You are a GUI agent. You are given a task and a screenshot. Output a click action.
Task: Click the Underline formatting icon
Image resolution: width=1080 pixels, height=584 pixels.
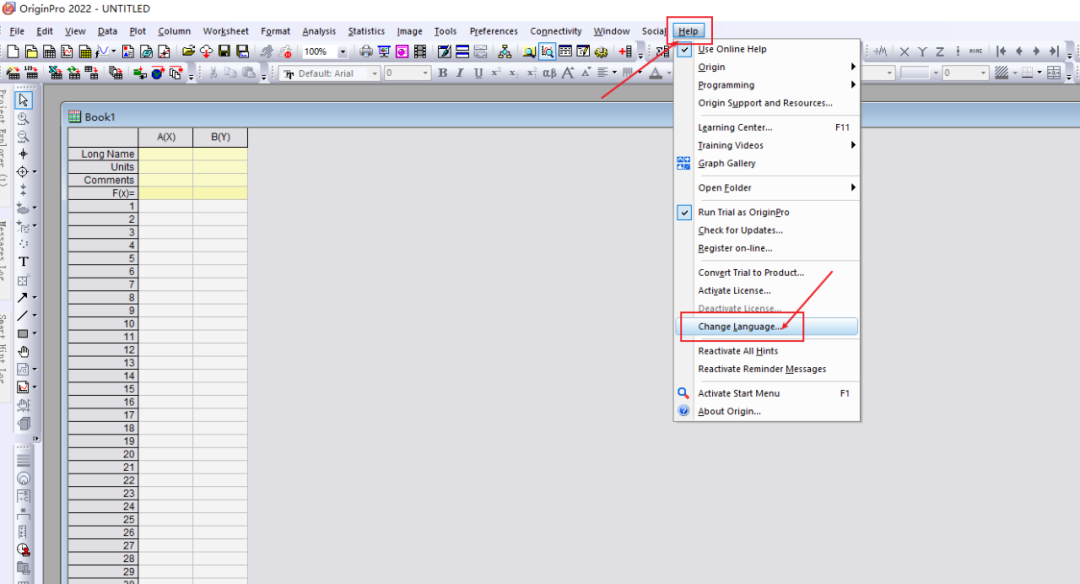(x=478, y=73)
